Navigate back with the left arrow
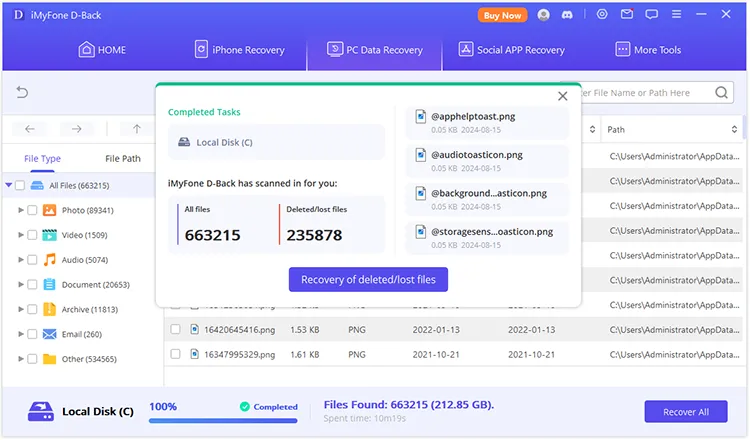 click(30, 129)
